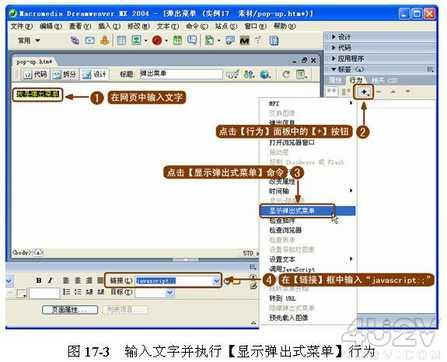447x362 pixels.
Task: Click the red Flash media icon
Action: [x=157, y=41]
